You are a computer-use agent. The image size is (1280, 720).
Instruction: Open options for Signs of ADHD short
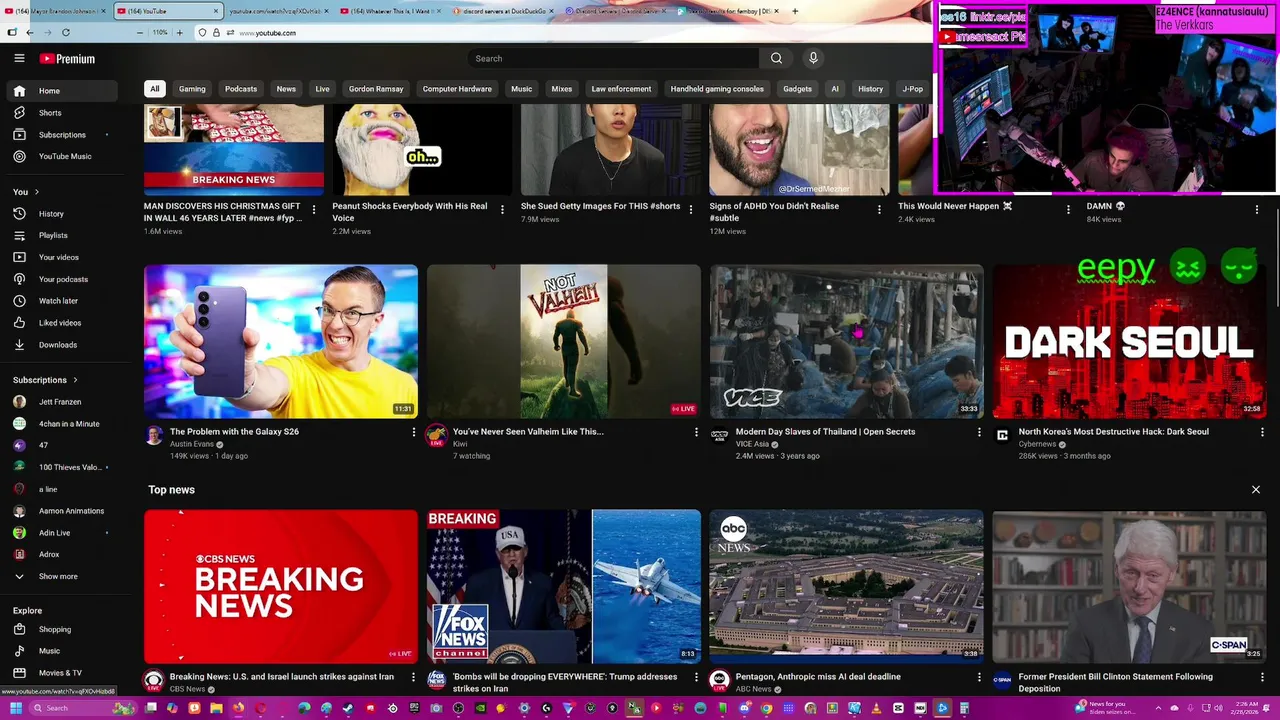click(880, 210)
